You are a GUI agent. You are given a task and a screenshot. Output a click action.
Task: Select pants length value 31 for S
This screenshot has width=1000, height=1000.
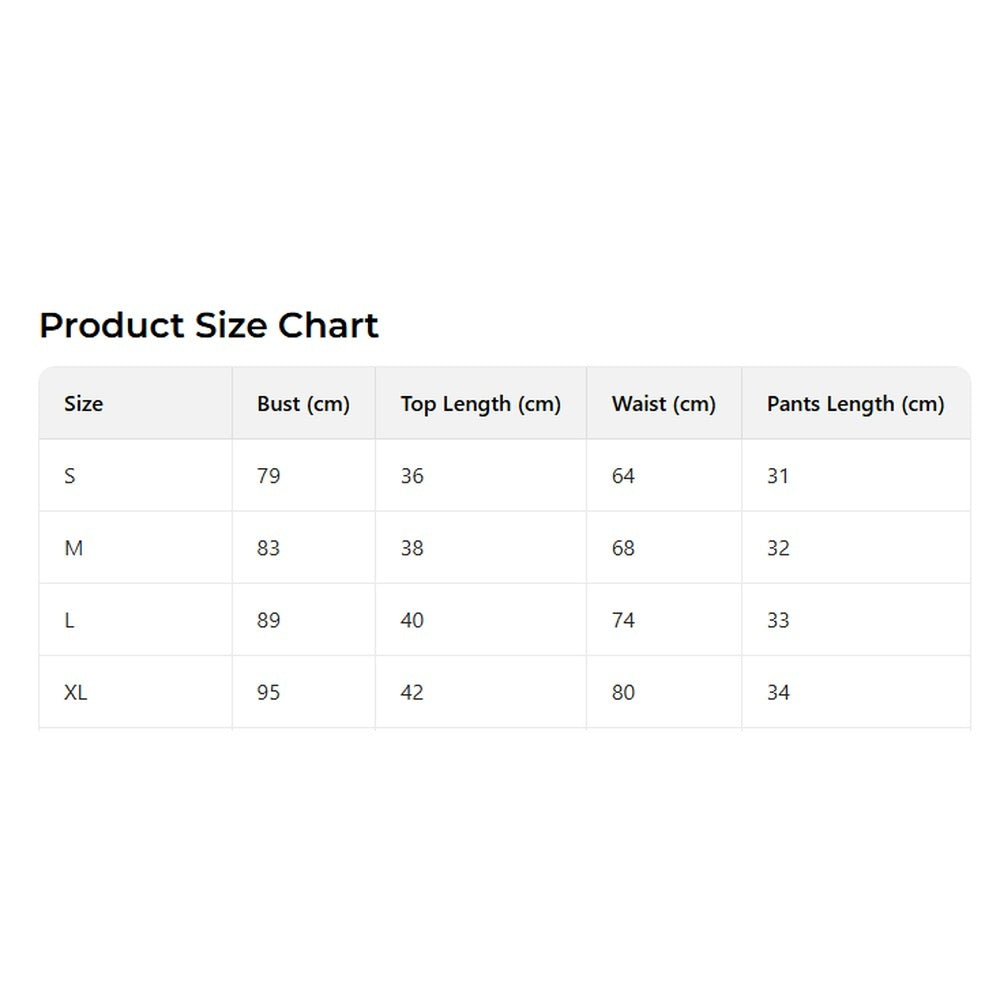pos(778,476)
